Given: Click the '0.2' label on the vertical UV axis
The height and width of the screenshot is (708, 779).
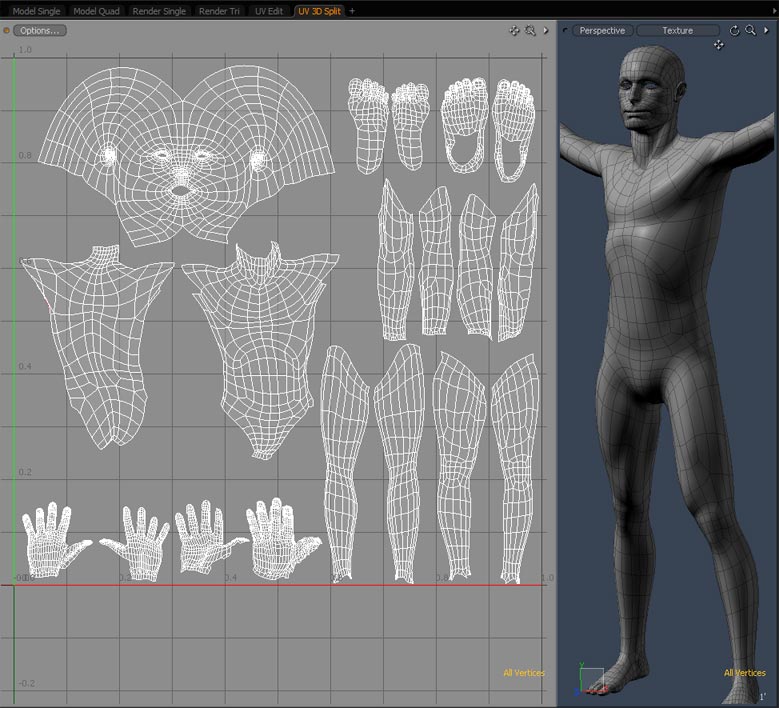Looking at the screenshot, I should click(25, 472).
